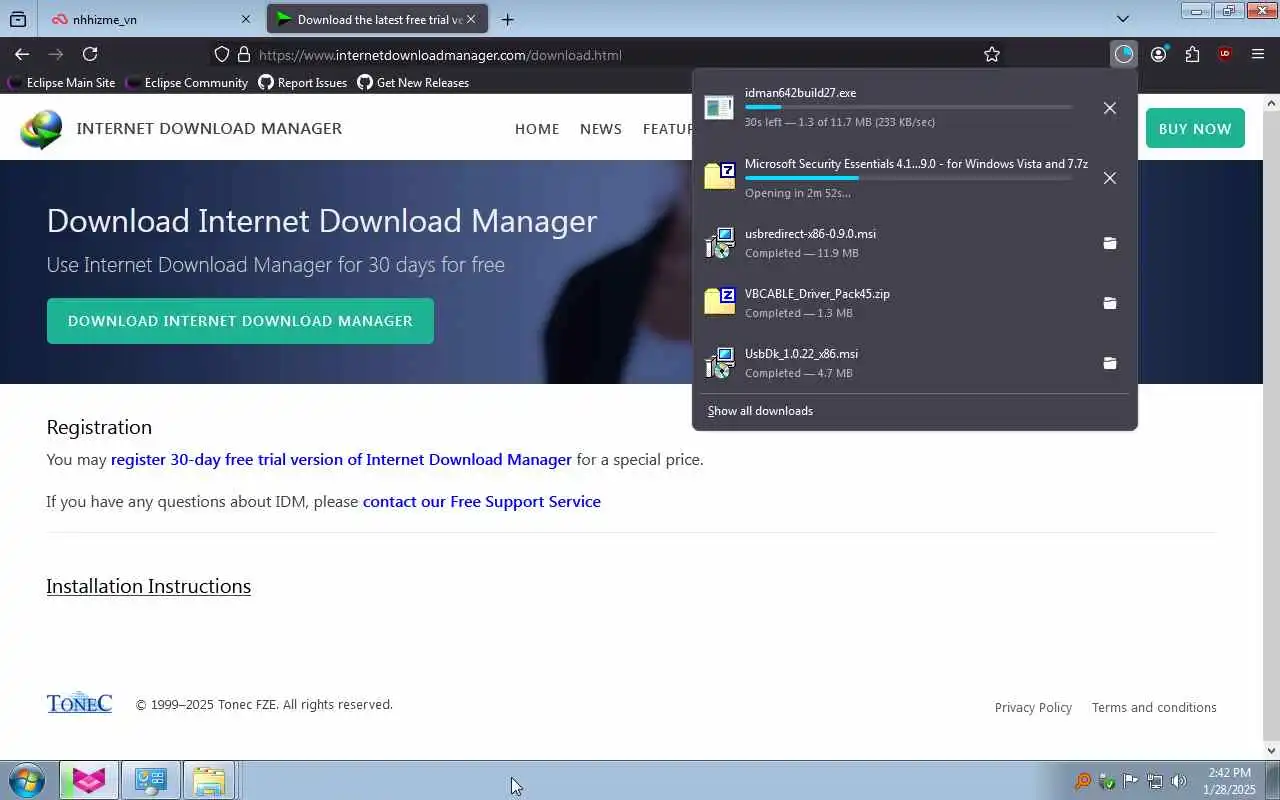Click Completed — 11.9 MB status text
1280x800 pixels.
(x=802, y=253)
